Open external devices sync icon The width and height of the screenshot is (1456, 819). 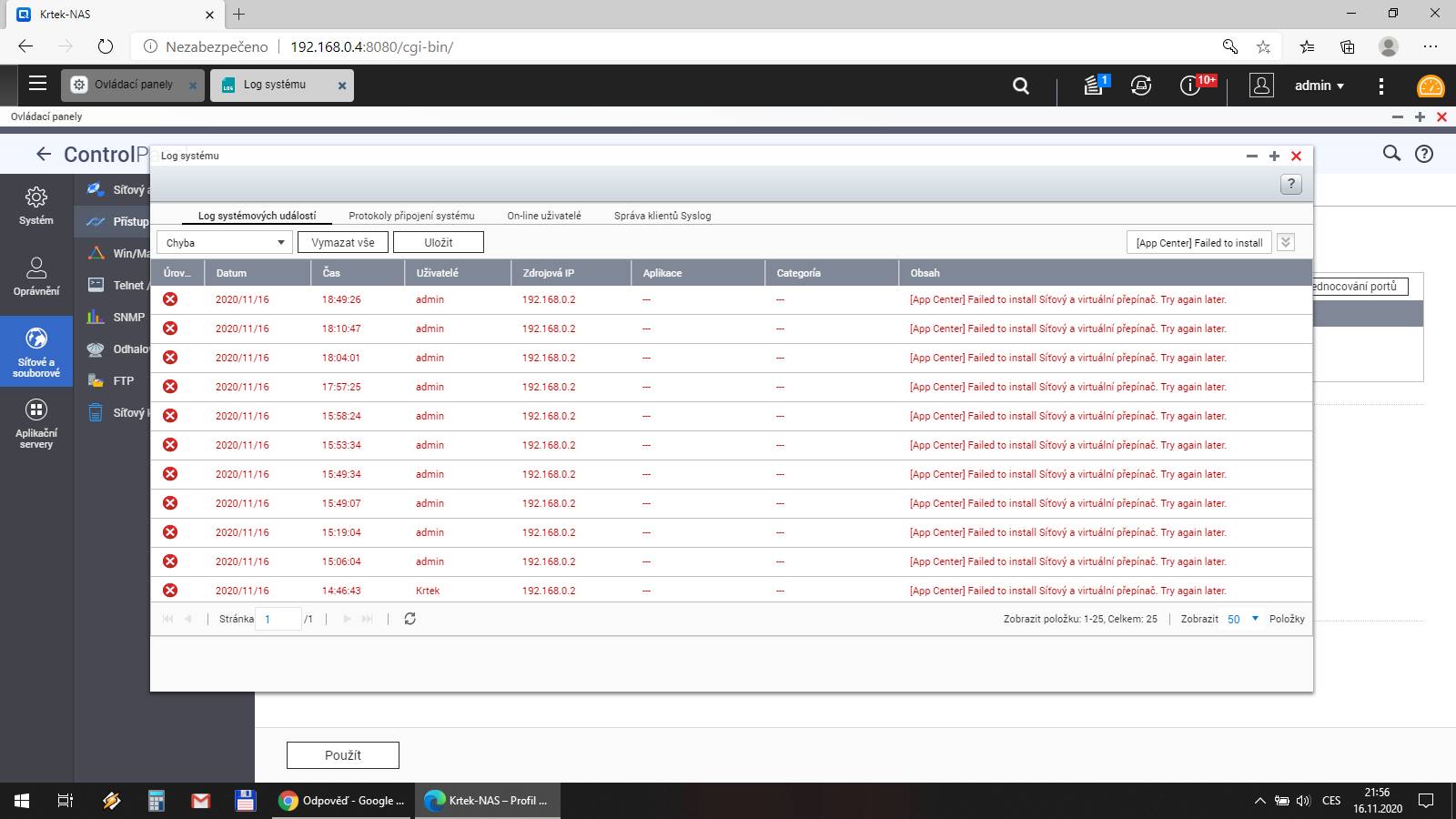1141,86
